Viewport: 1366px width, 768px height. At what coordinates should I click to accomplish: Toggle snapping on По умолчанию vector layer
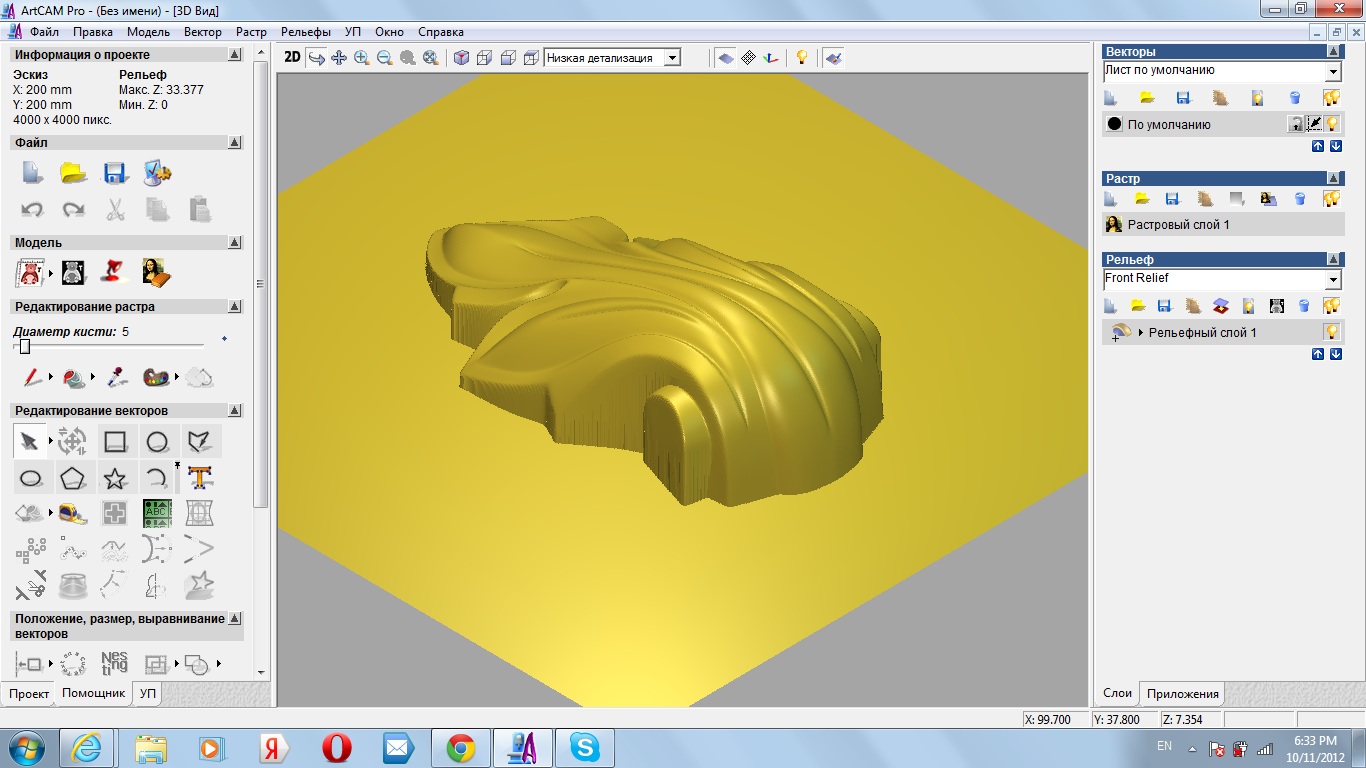point(1315,124)
